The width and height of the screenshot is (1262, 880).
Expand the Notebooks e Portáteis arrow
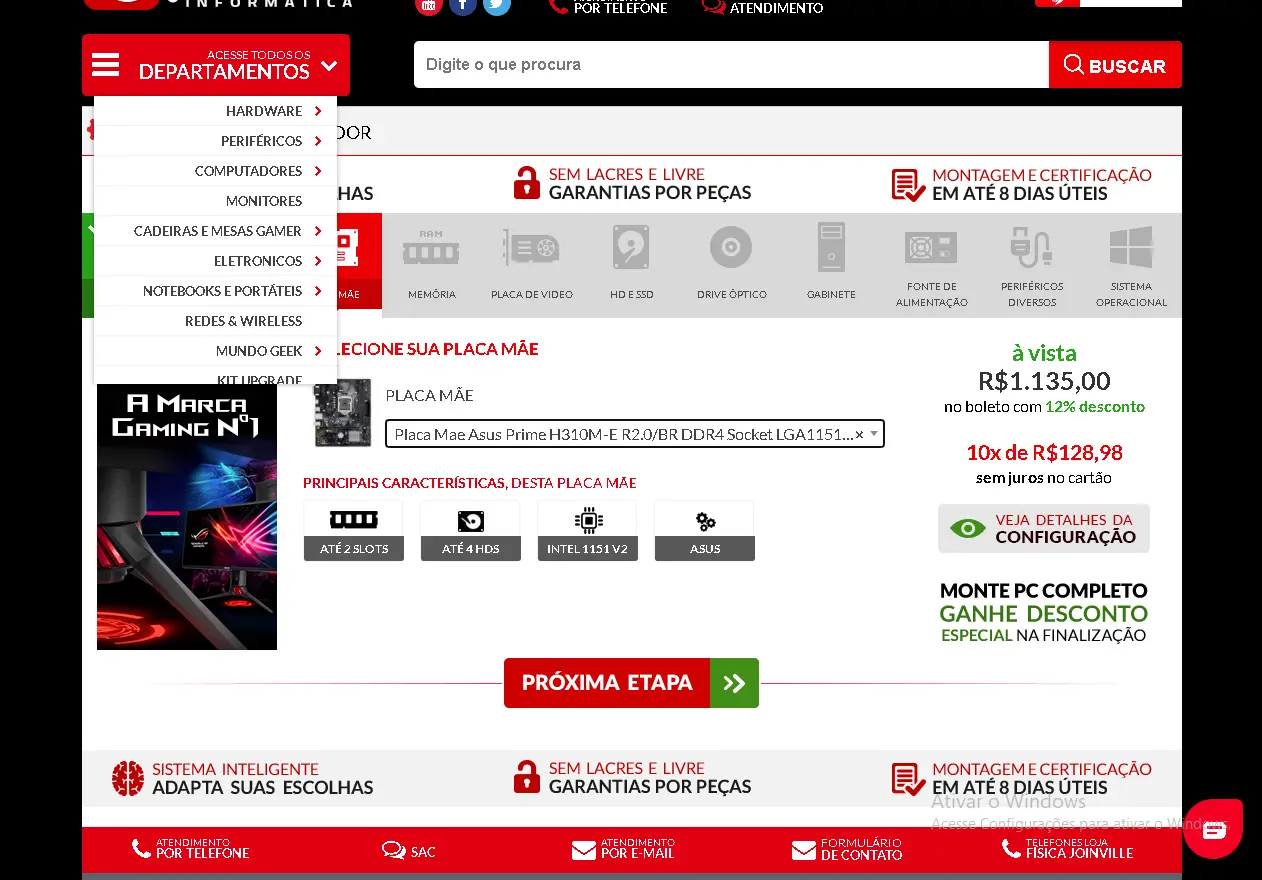click(x=318, y=291)
